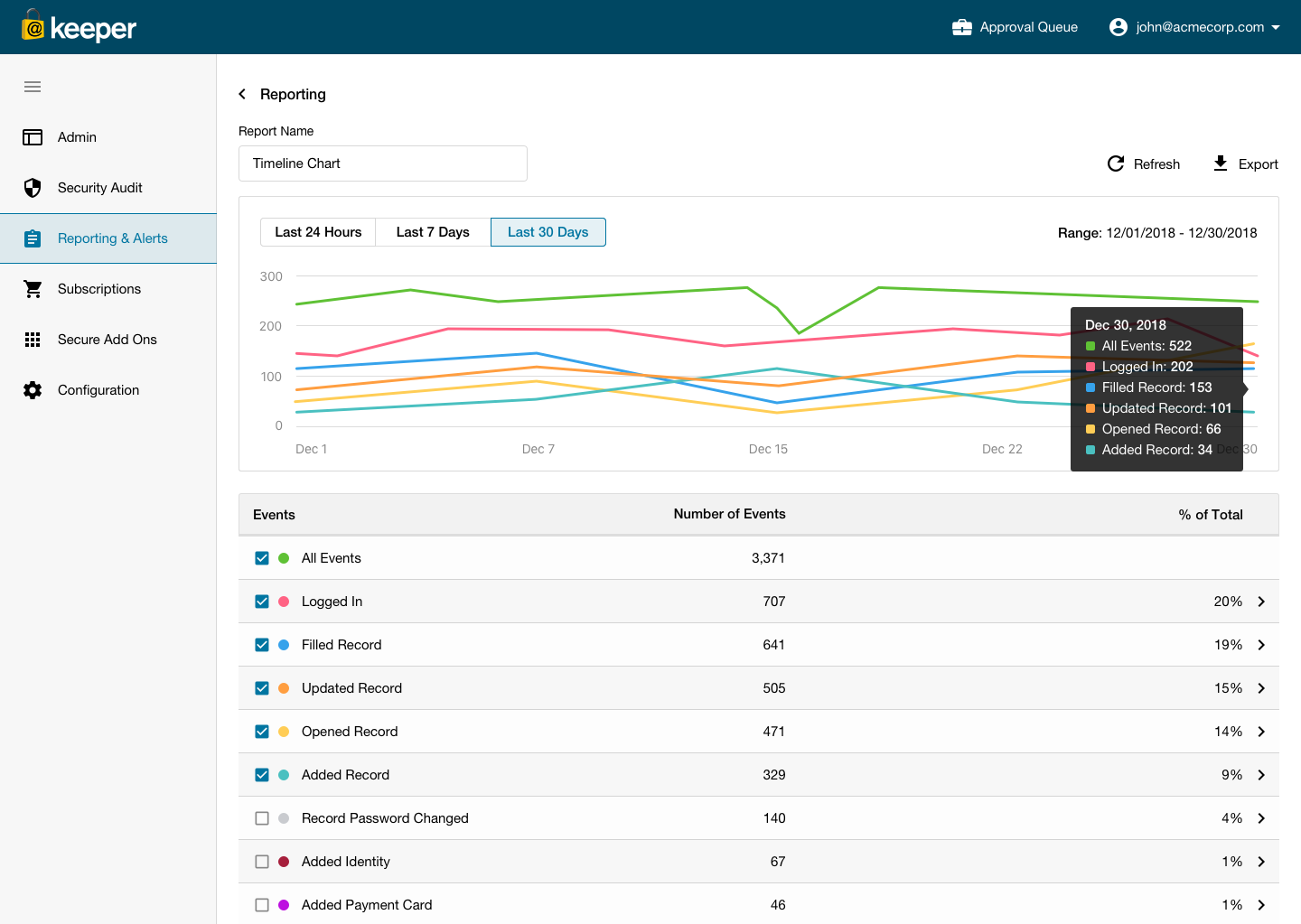Uncheck the All Events checkbox

(262, 558)
